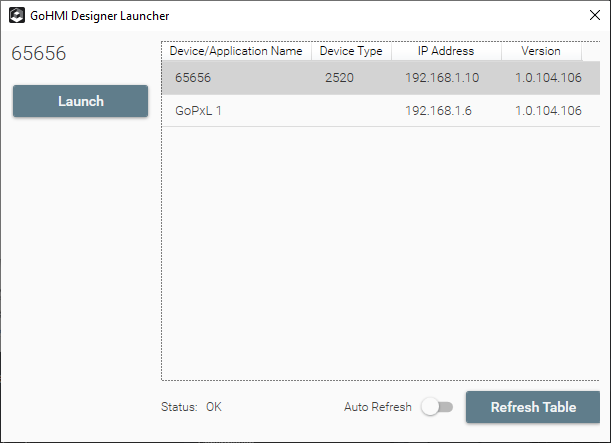This screenshot has width=611, height=443.
Task: Sort by Device Type column header
Action: (x=351, y=51)
